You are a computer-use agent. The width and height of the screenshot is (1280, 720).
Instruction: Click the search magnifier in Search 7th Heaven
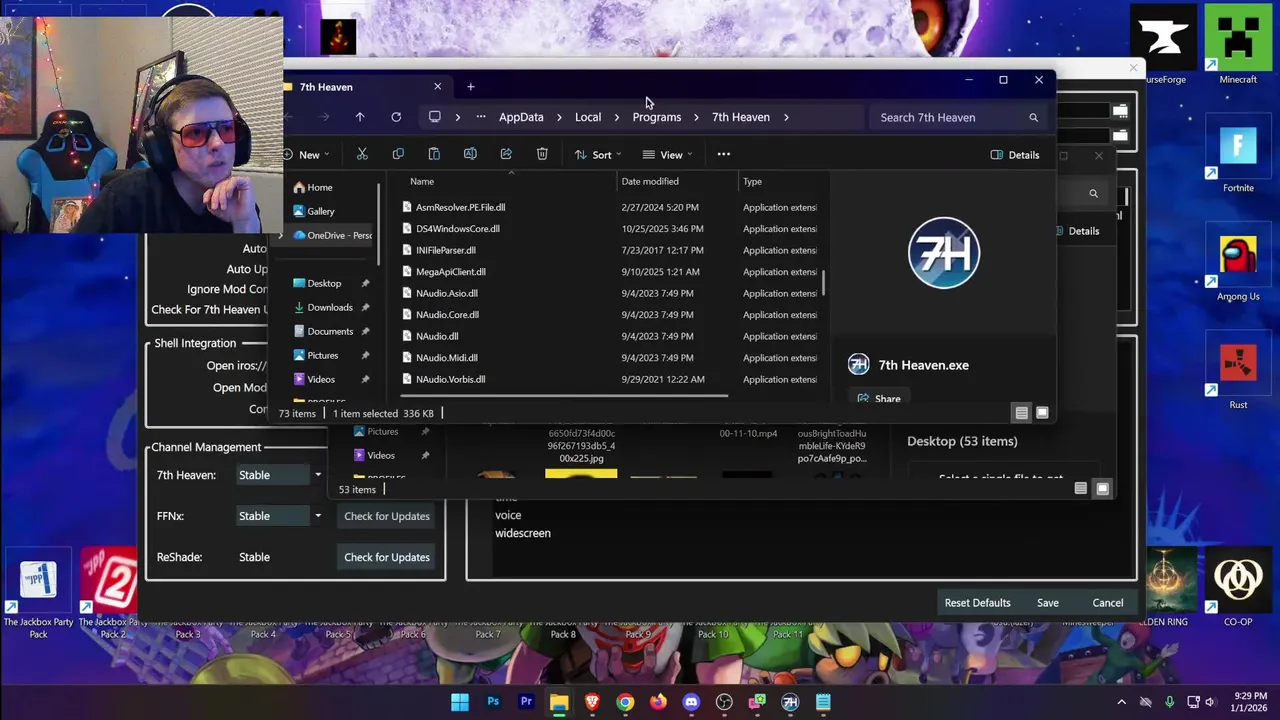click(x=1033, y=117)
